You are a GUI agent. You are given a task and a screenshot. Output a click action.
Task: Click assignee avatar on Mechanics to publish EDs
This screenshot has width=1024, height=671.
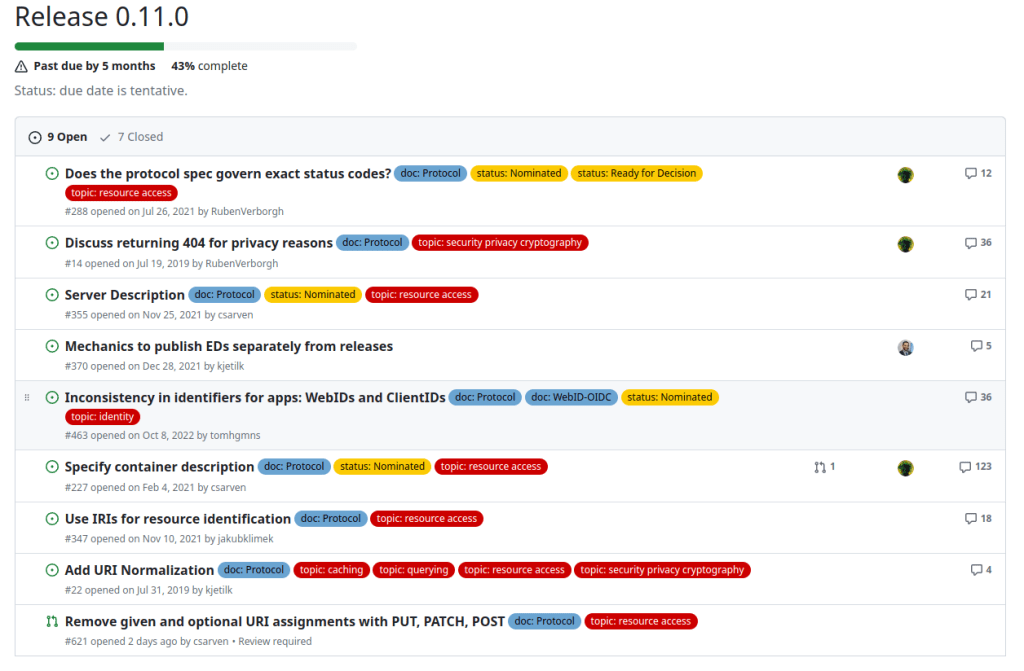[905, 348]
